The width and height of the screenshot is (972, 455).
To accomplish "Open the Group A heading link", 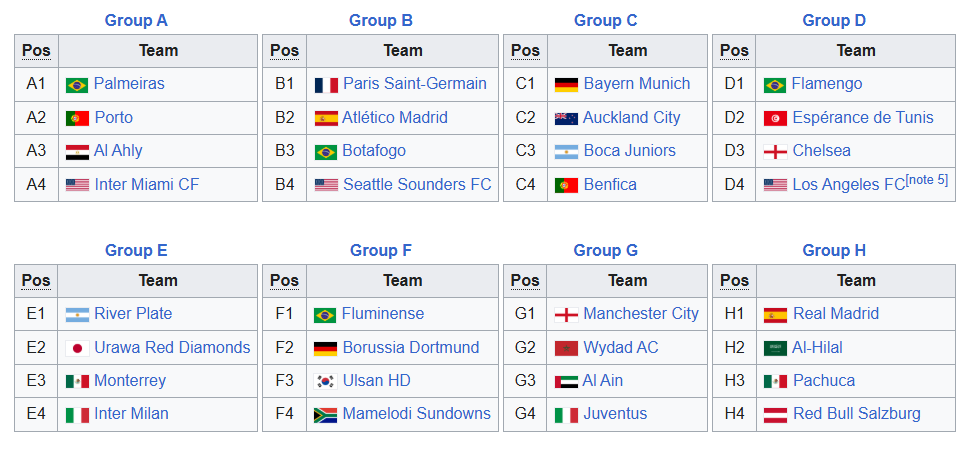I will tap(136, 20).
